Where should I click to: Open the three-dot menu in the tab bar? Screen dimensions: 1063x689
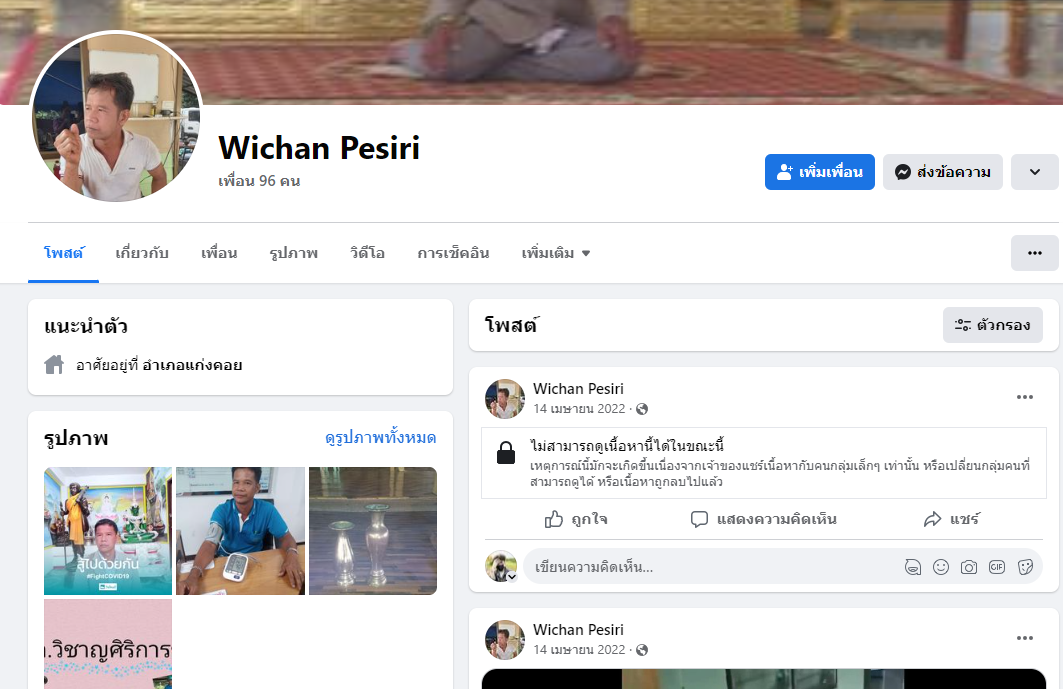[1035, 253]
